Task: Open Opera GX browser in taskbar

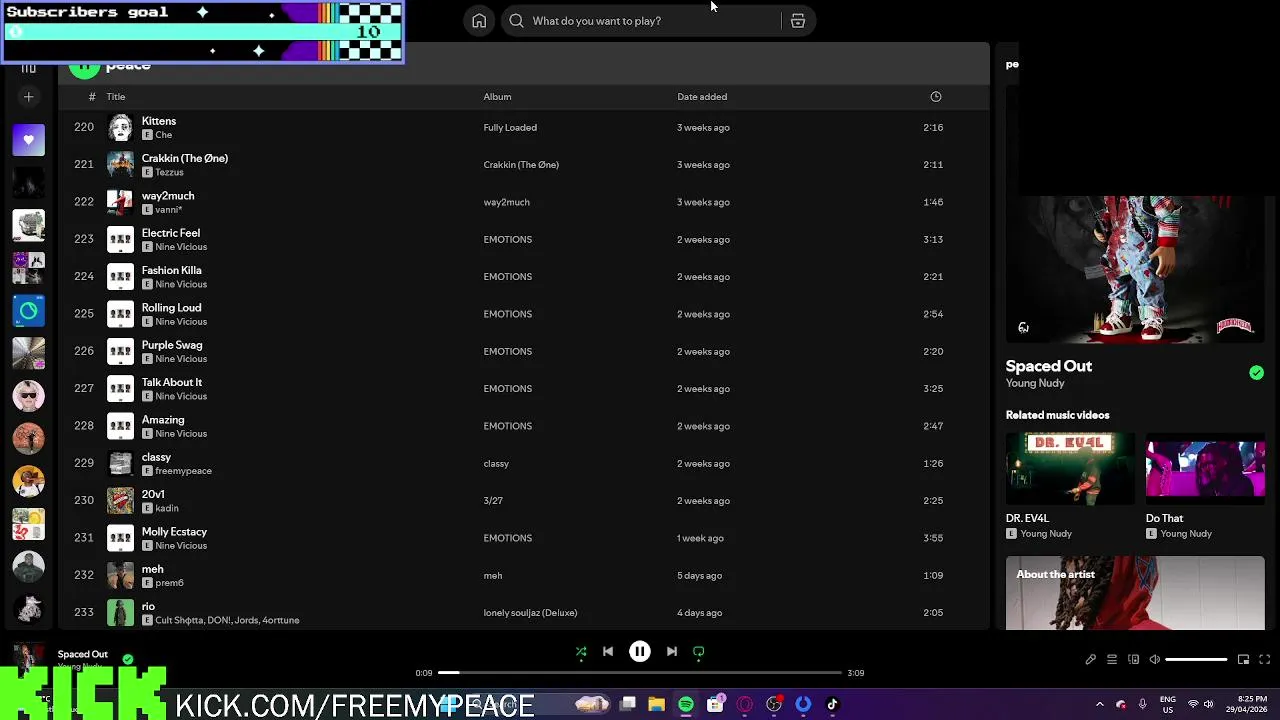Action: click(744, 705)
